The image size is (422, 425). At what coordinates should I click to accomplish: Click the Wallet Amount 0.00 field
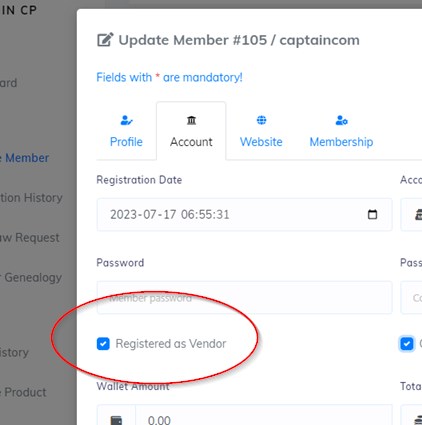coord(264,418)
